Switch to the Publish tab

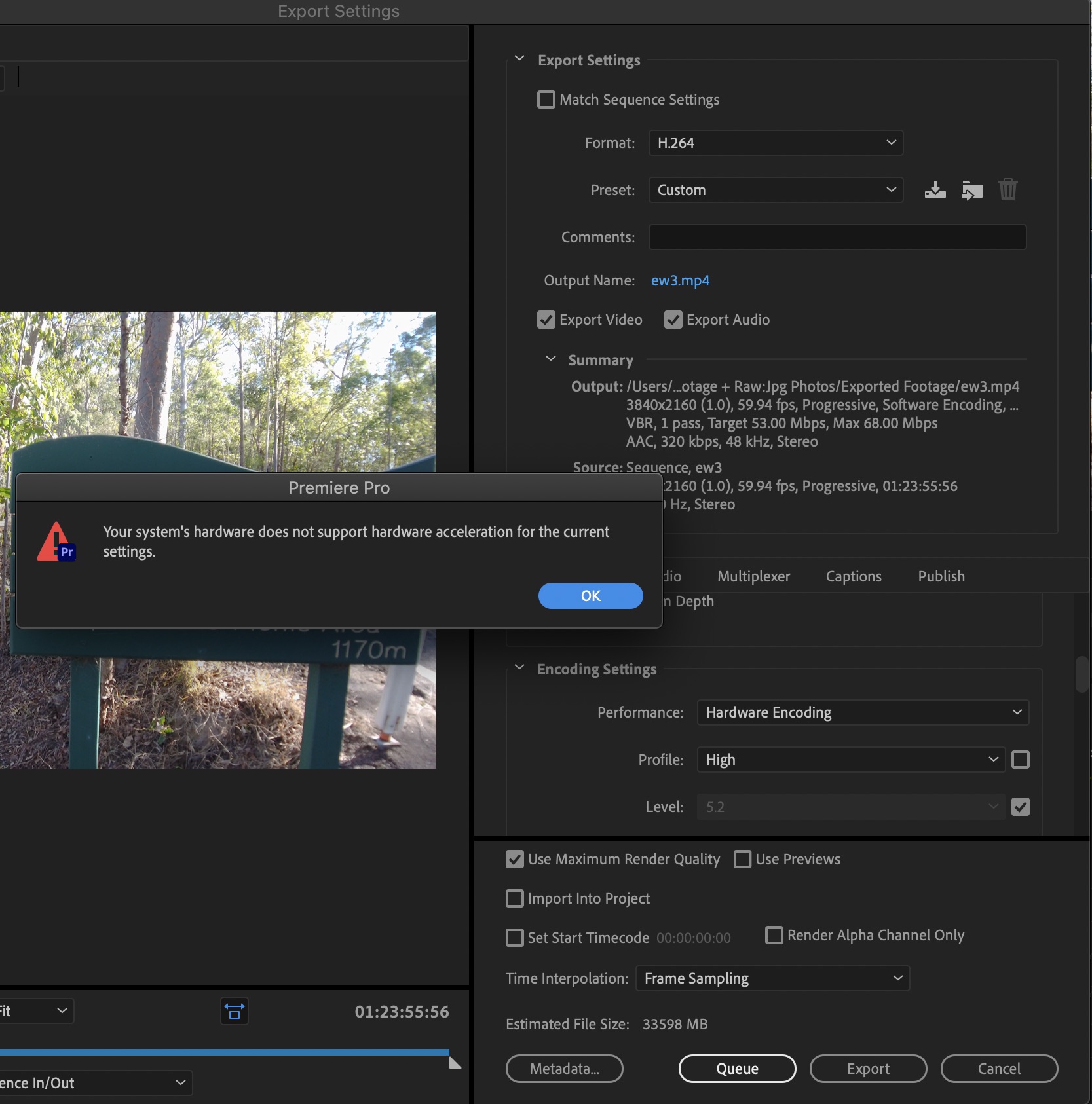point(941,576)
